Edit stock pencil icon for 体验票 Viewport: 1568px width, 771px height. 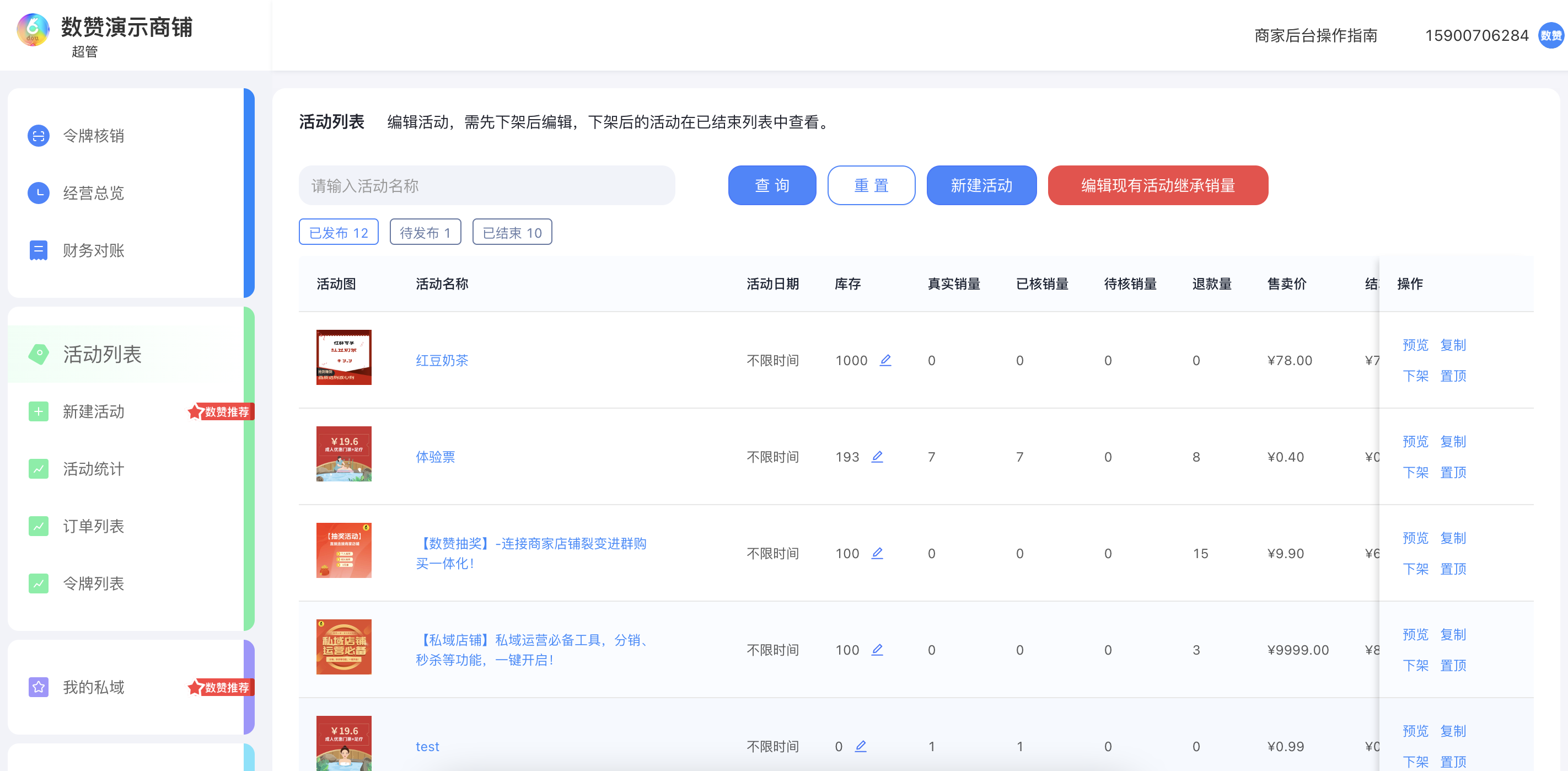[x=877, y=456]
